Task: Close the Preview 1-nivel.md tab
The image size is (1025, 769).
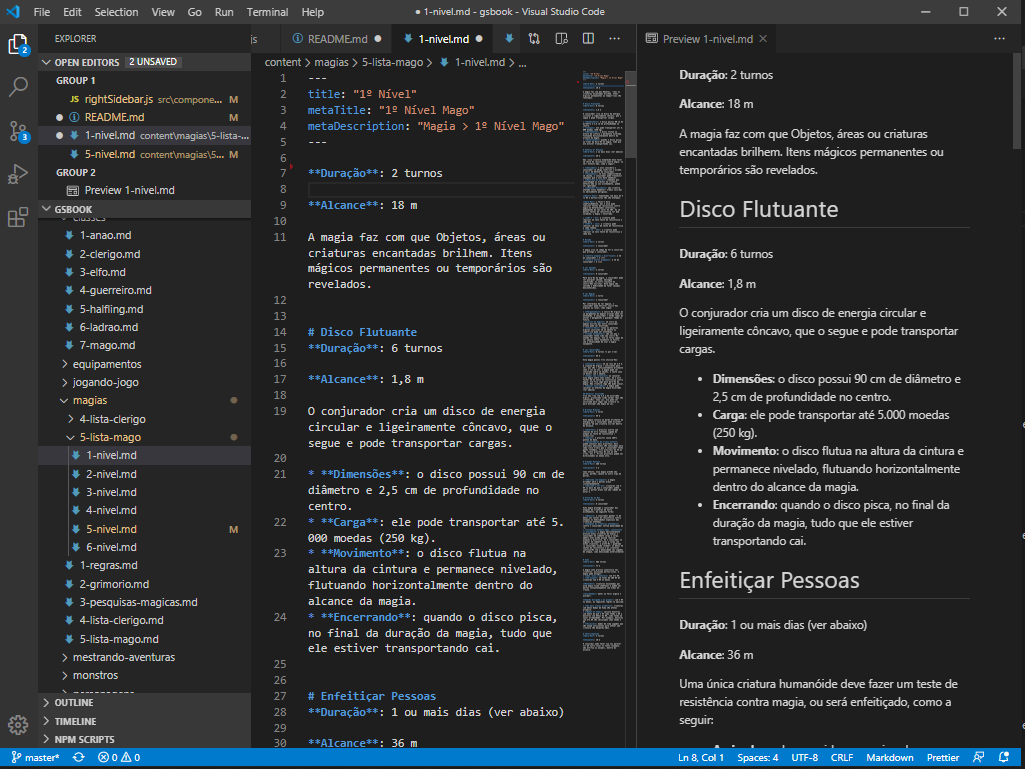Action: 763,39
